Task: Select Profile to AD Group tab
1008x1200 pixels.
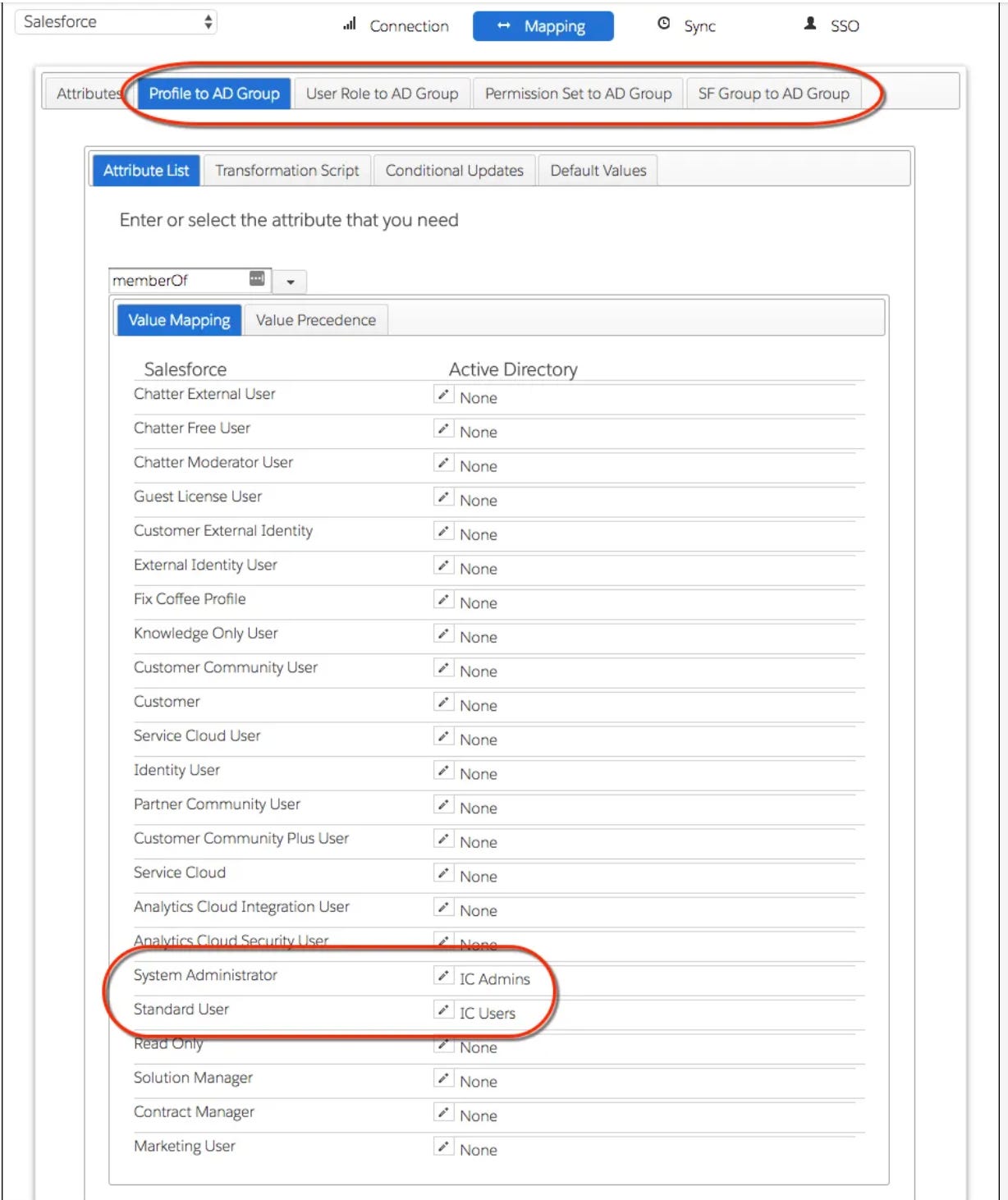Action: coord(214,94)
